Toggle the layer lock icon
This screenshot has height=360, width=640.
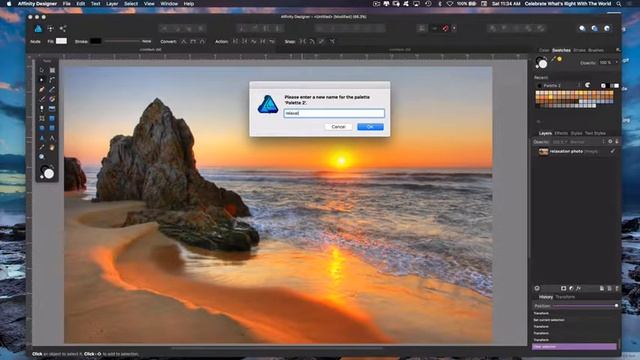point(617,142)
